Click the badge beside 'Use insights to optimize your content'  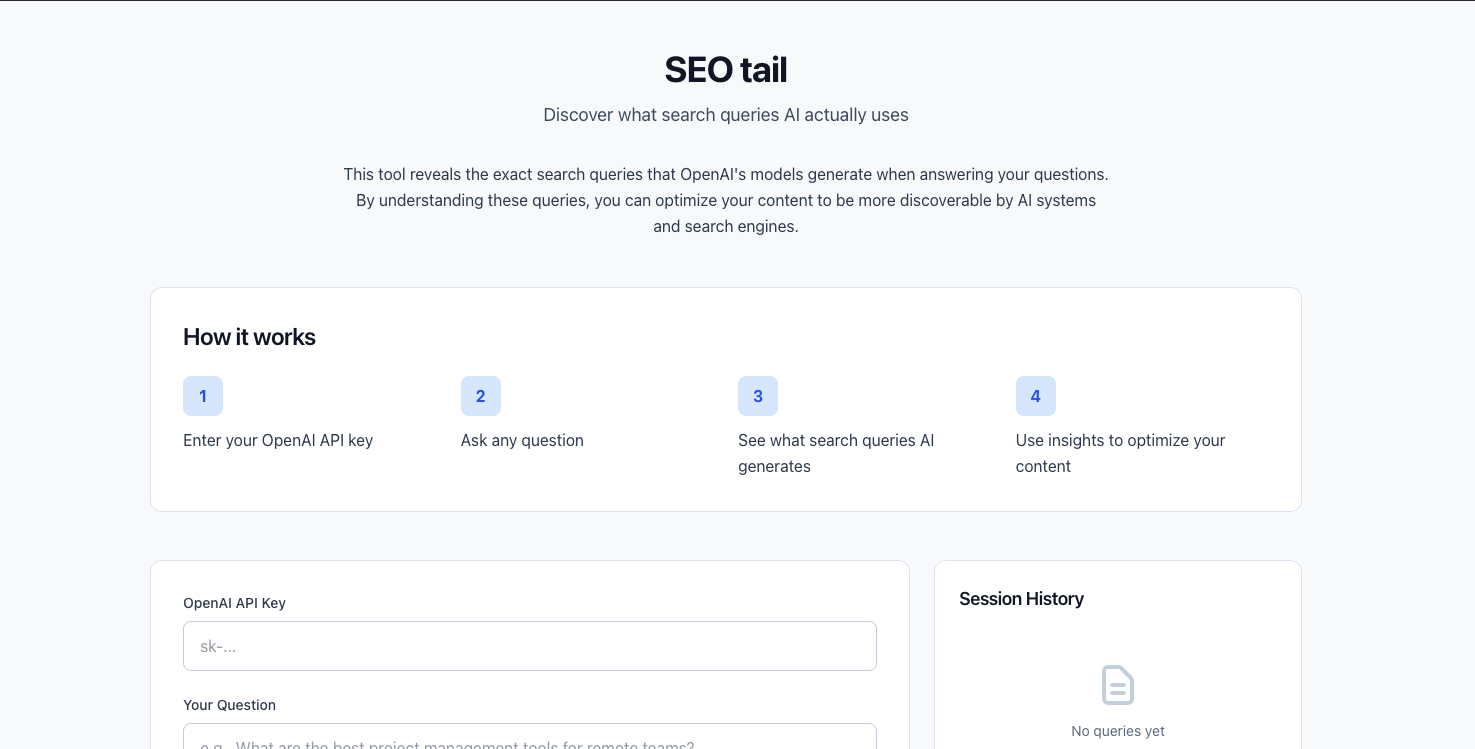[1036, 396]
